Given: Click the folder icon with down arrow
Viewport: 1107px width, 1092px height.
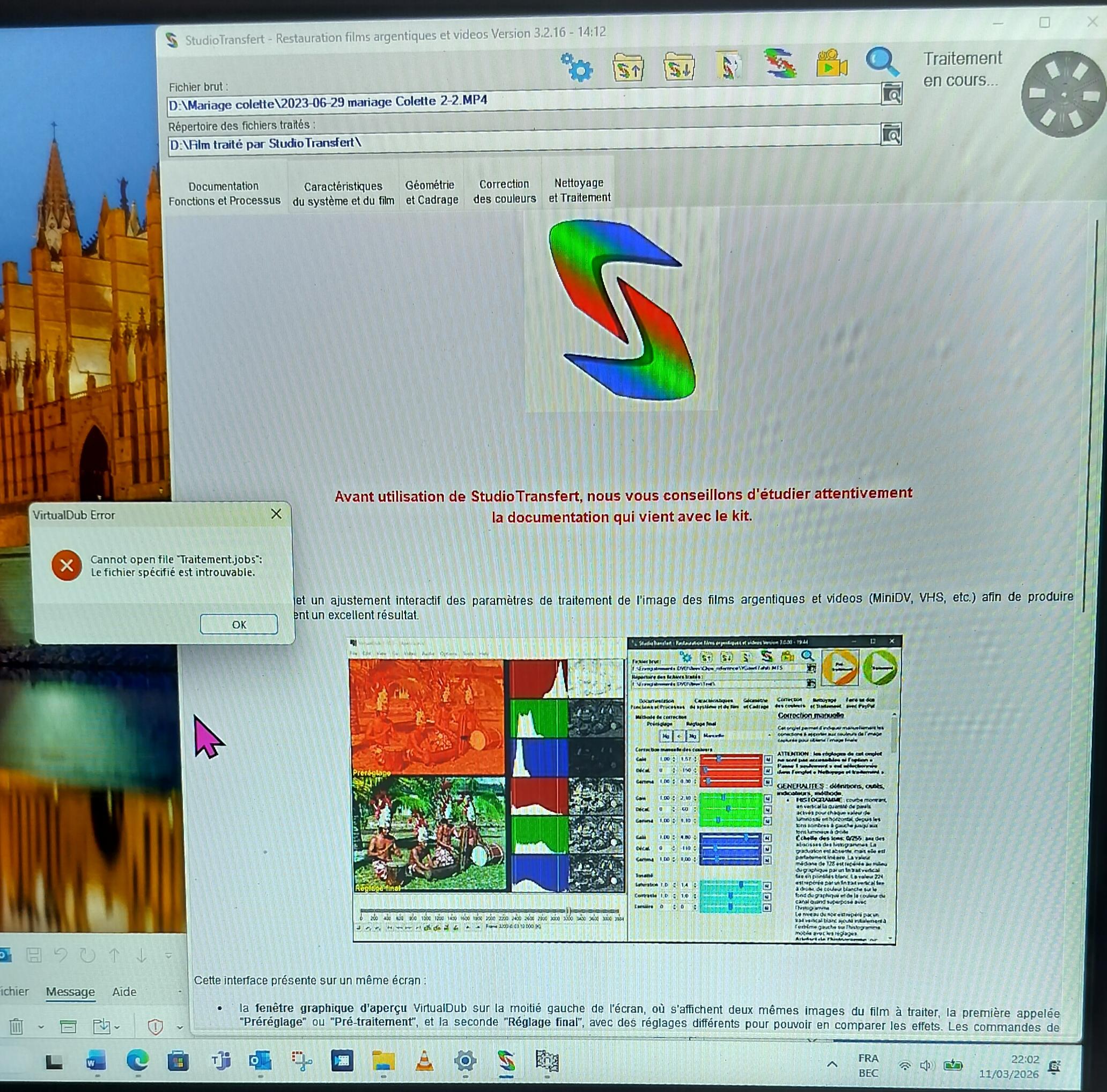Looking at the screenshot, I should (x=678, y=67).
